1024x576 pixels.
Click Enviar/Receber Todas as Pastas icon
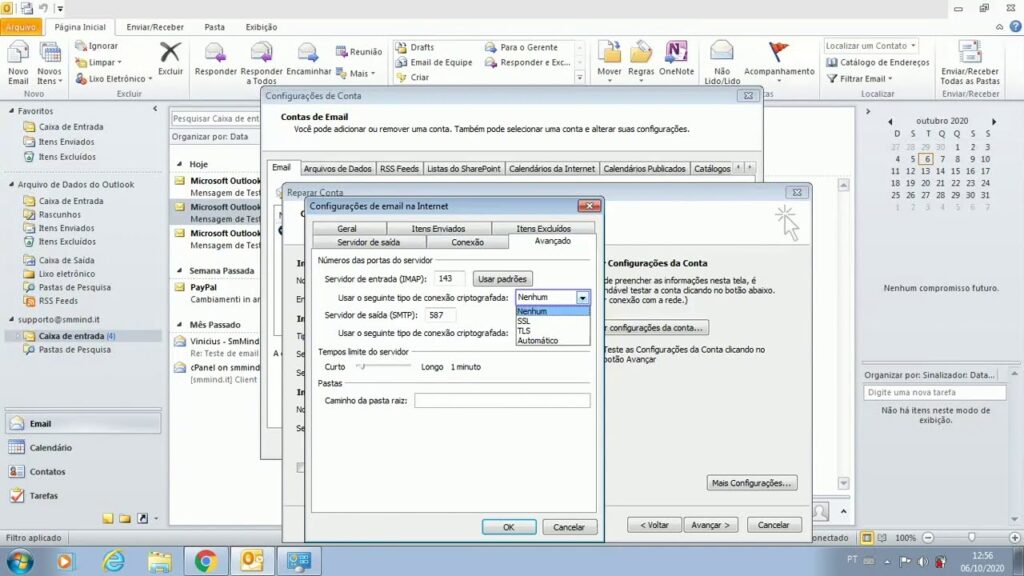(970, 62)
